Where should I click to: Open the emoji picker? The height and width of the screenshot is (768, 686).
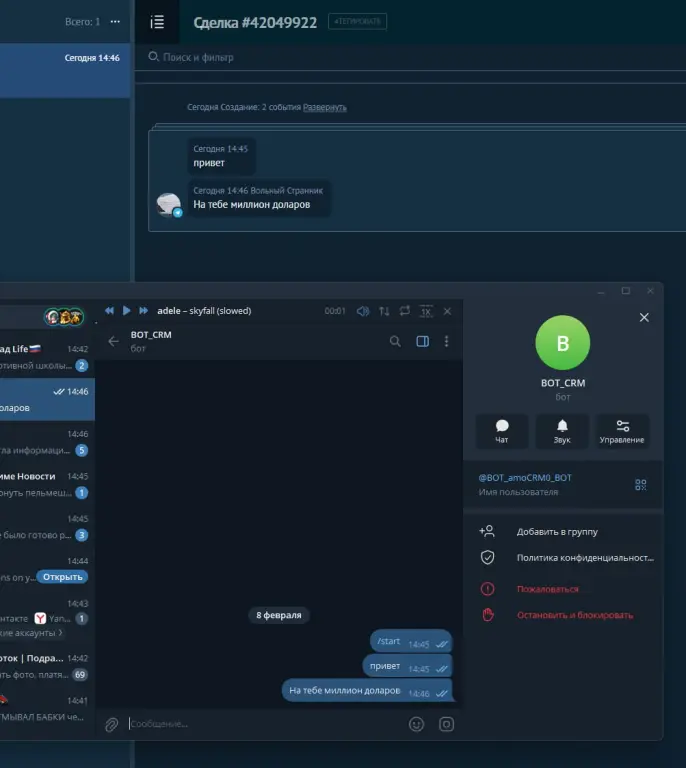coord(416,724)
